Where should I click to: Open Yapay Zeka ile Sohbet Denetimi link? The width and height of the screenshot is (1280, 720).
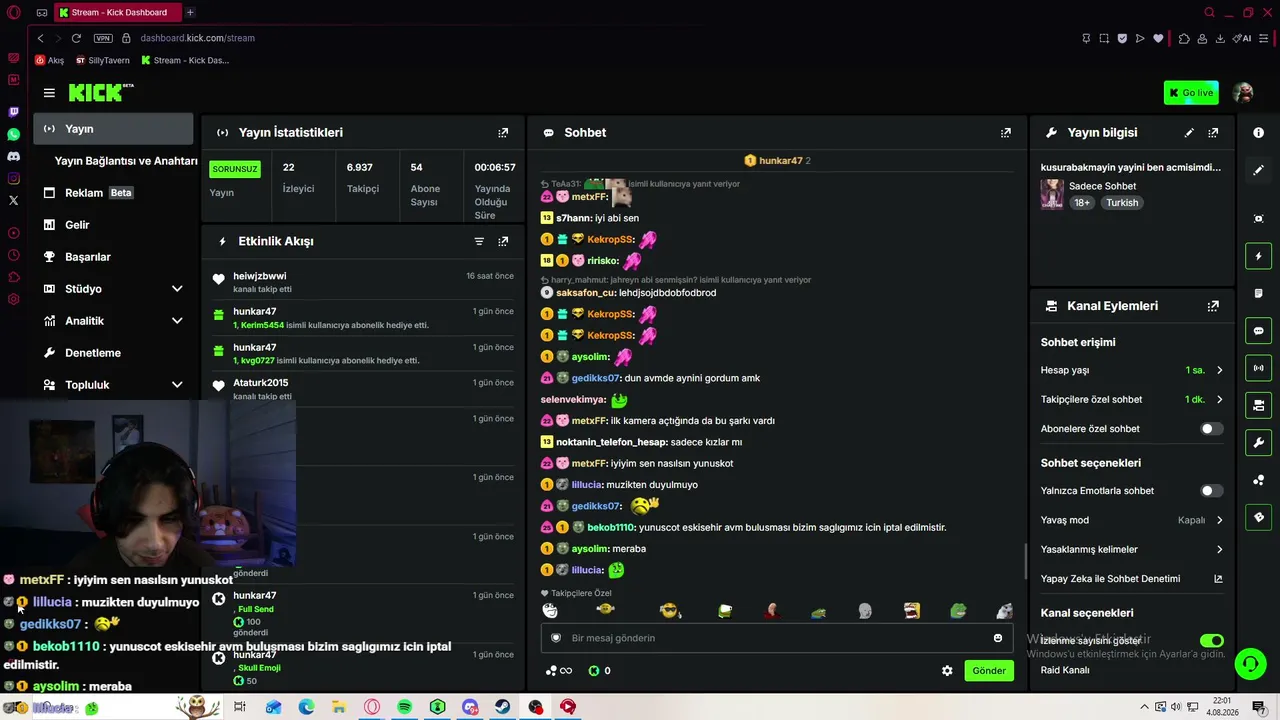coord(1131,579)
